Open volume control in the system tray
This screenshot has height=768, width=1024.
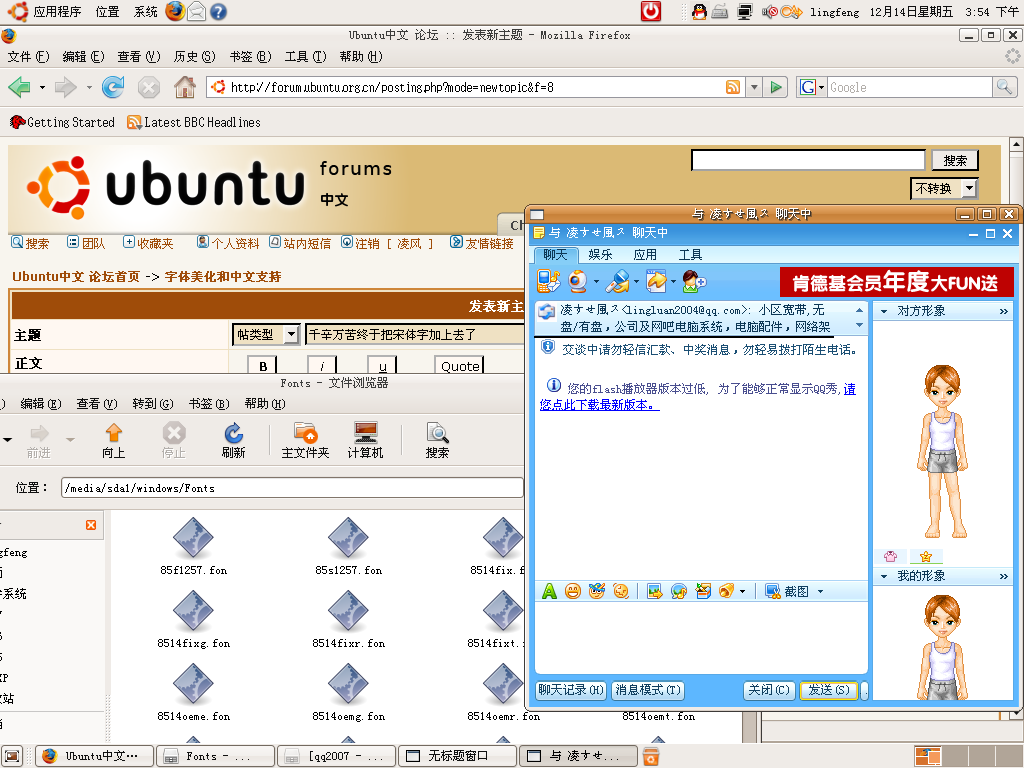(x=770, y=12)
